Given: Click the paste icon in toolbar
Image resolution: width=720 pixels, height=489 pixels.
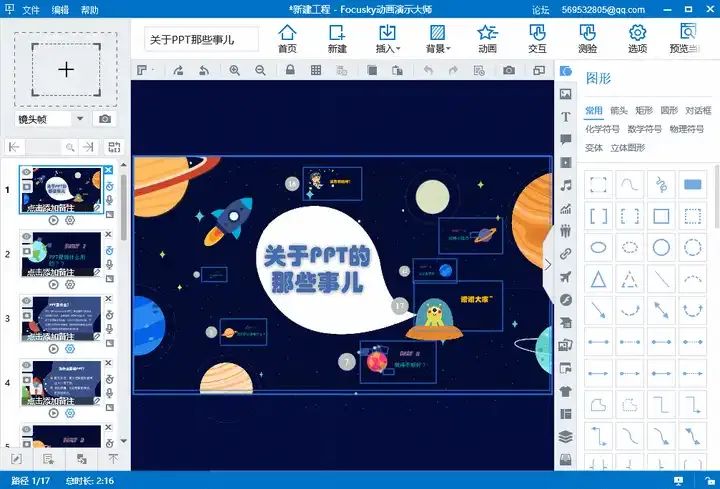Looking at the screenshot, I should (x=397, y=70).
